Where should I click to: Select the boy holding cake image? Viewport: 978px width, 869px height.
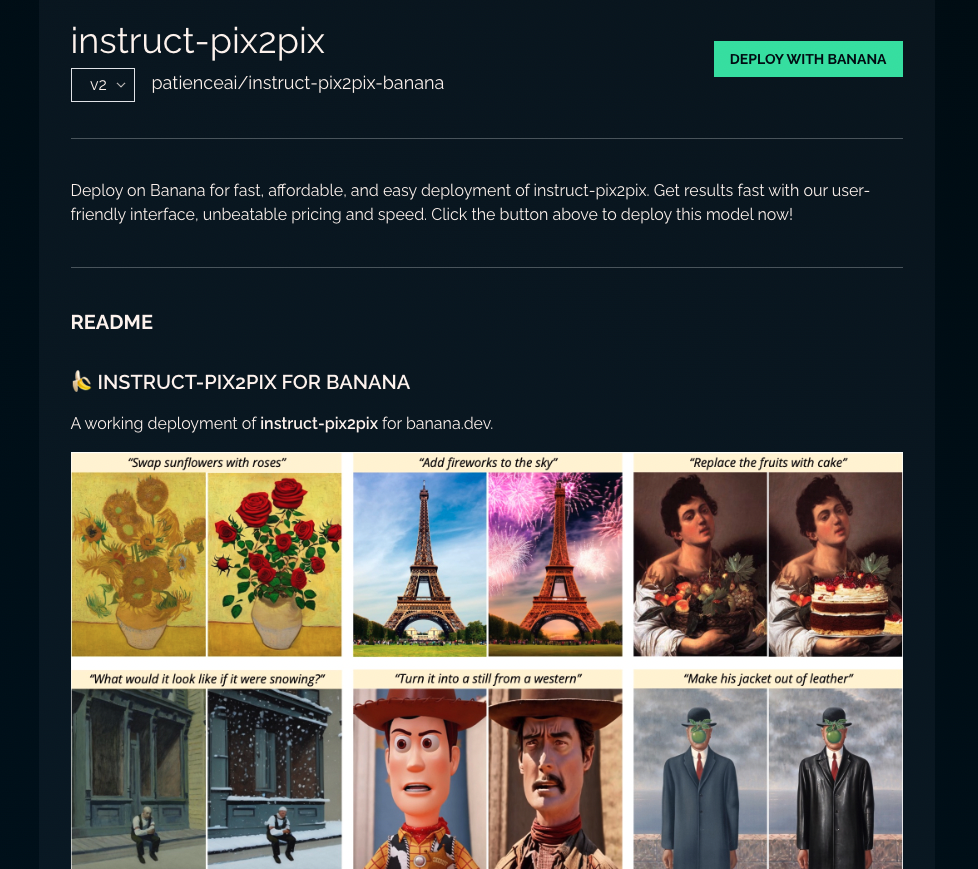click(x=835, y=564)
